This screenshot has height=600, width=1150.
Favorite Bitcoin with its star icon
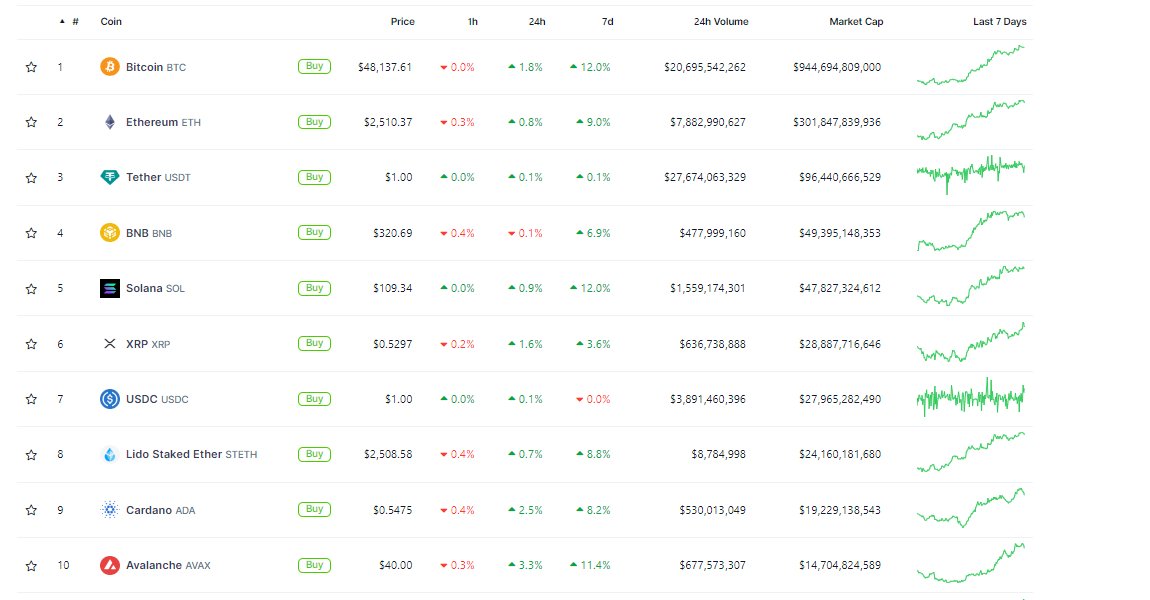(x=31, y=67)
